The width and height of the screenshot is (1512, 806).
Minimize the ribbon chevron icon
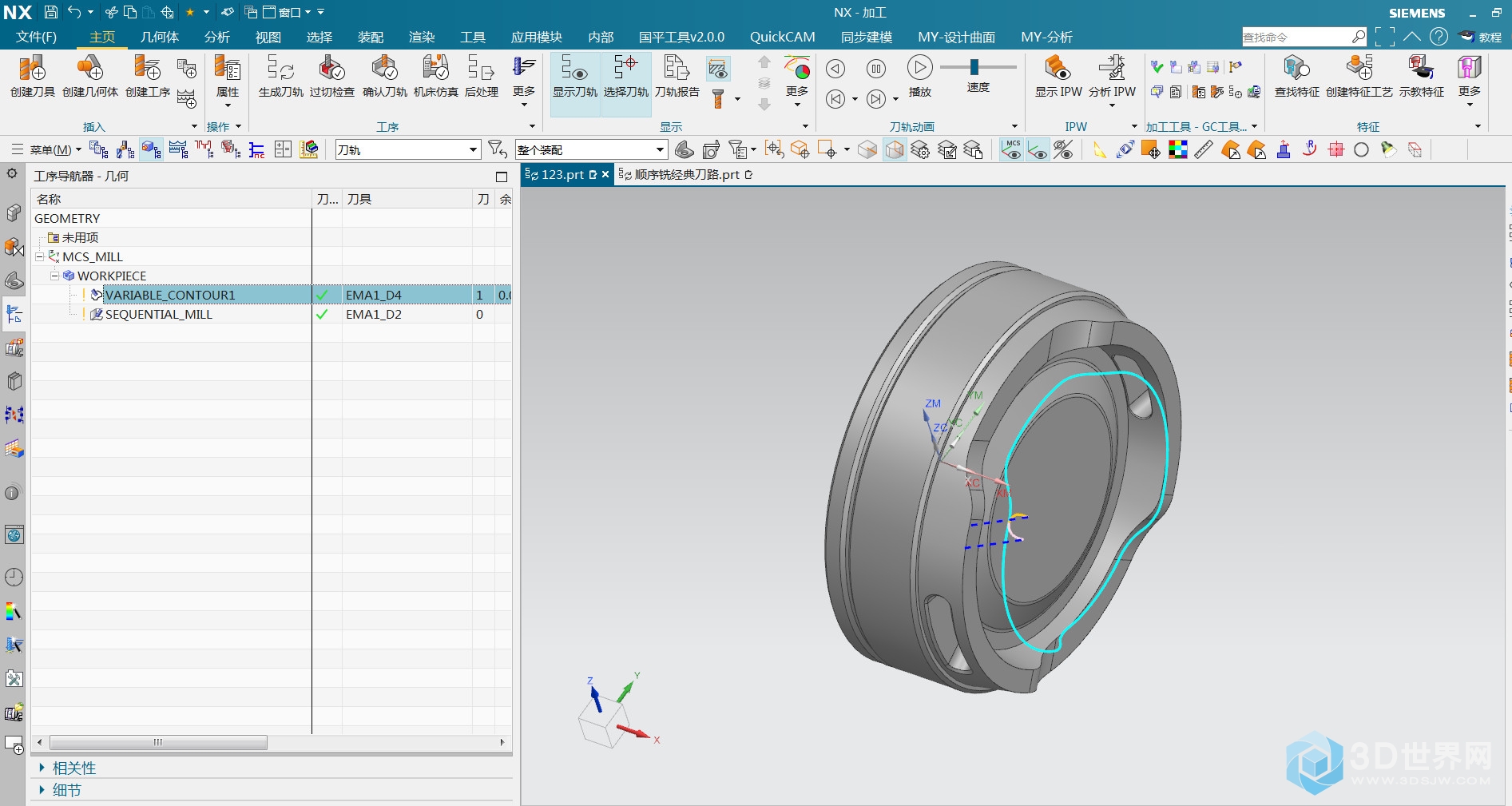click(1412, 37)
